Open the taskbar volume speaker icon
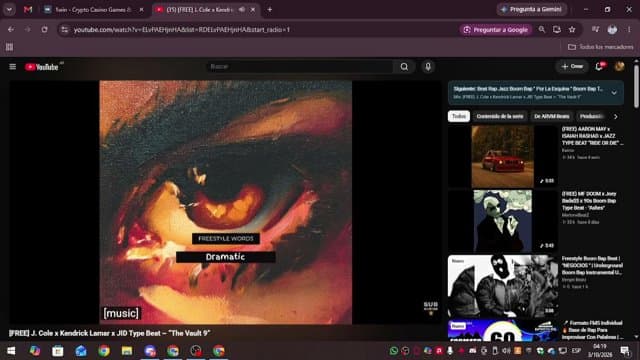 point(506,351)
